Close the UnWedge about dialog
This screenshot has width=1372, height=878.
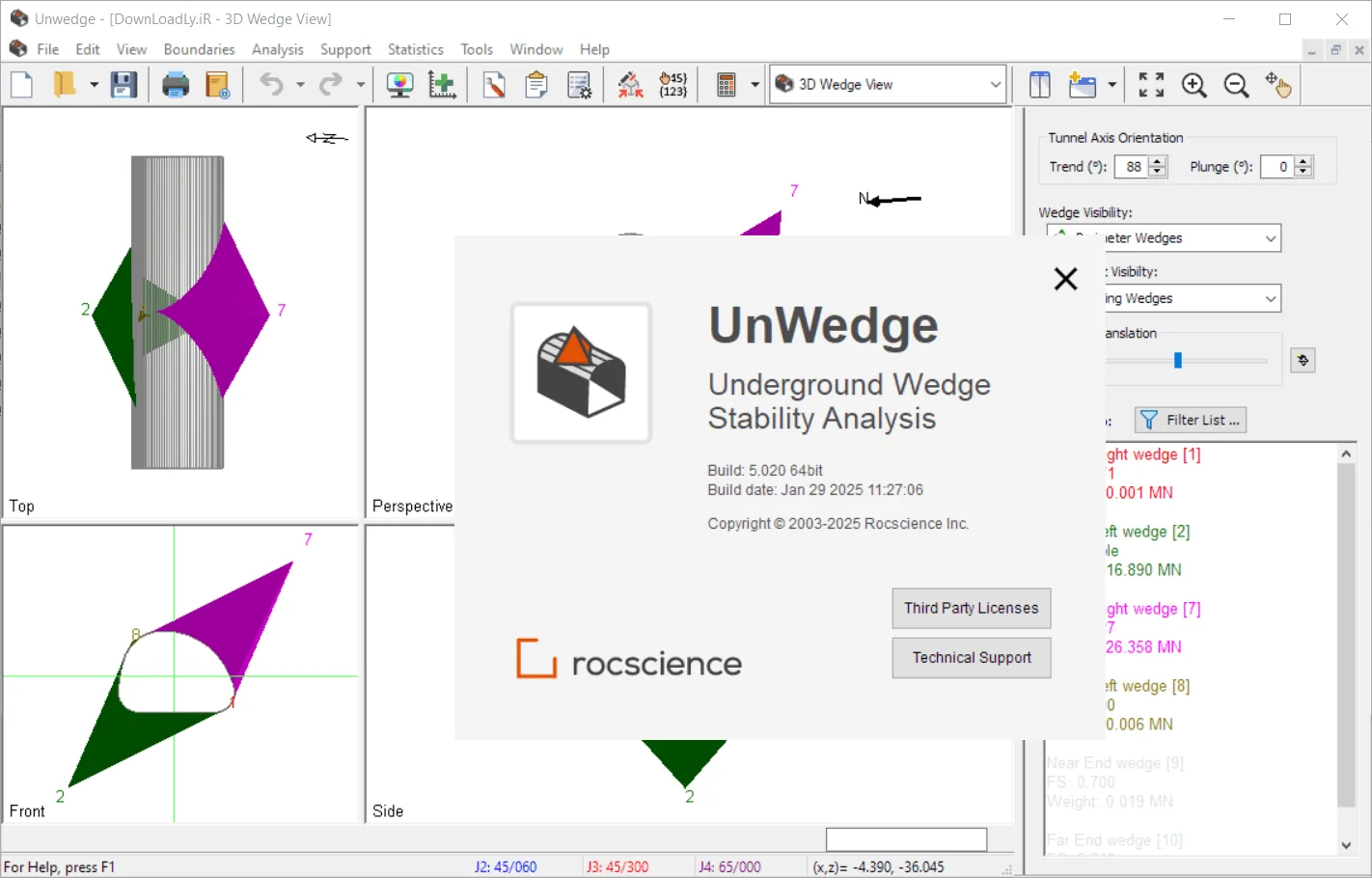pyautogui.click(x=1065, y=279)
